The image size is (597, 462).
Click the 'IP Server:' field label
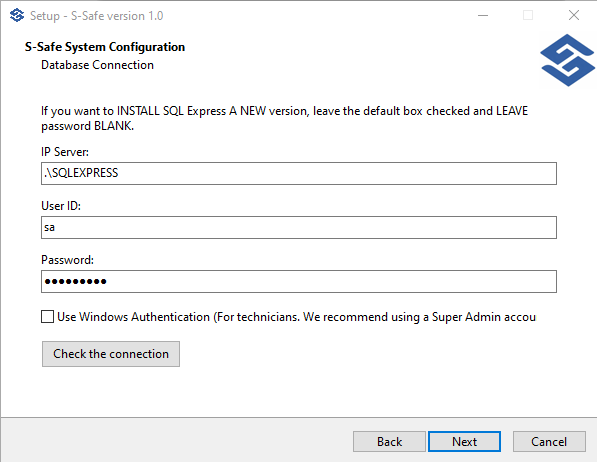click(65, 152)
